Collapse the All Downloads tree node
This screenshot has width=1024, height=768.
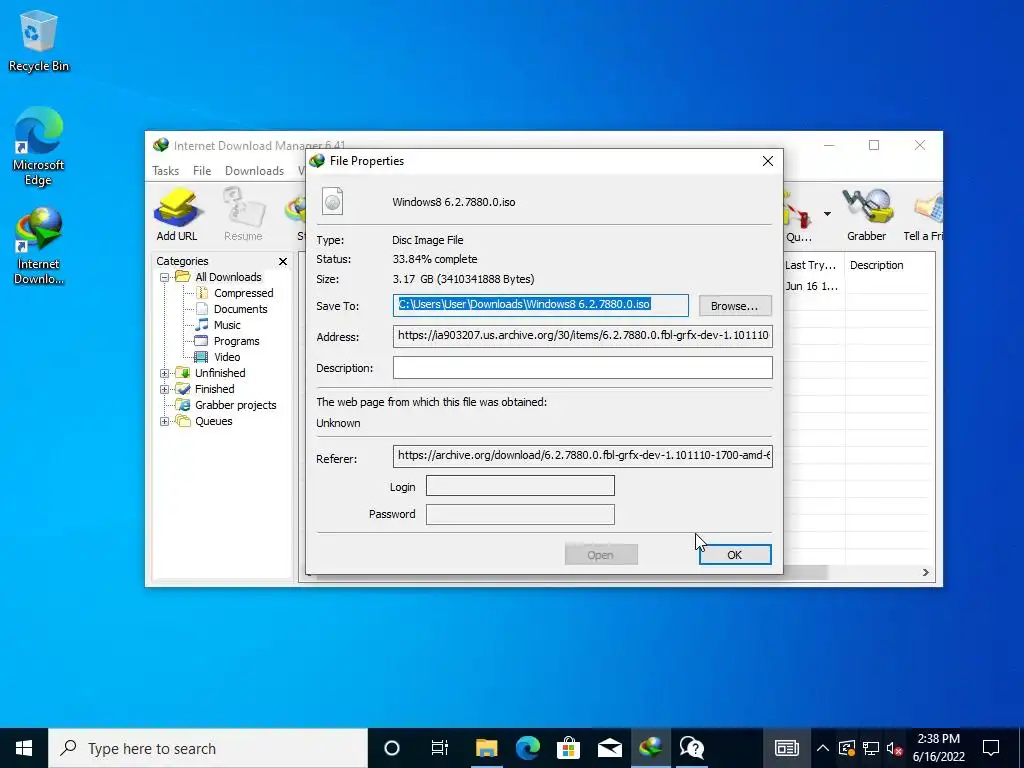[165, 278]
